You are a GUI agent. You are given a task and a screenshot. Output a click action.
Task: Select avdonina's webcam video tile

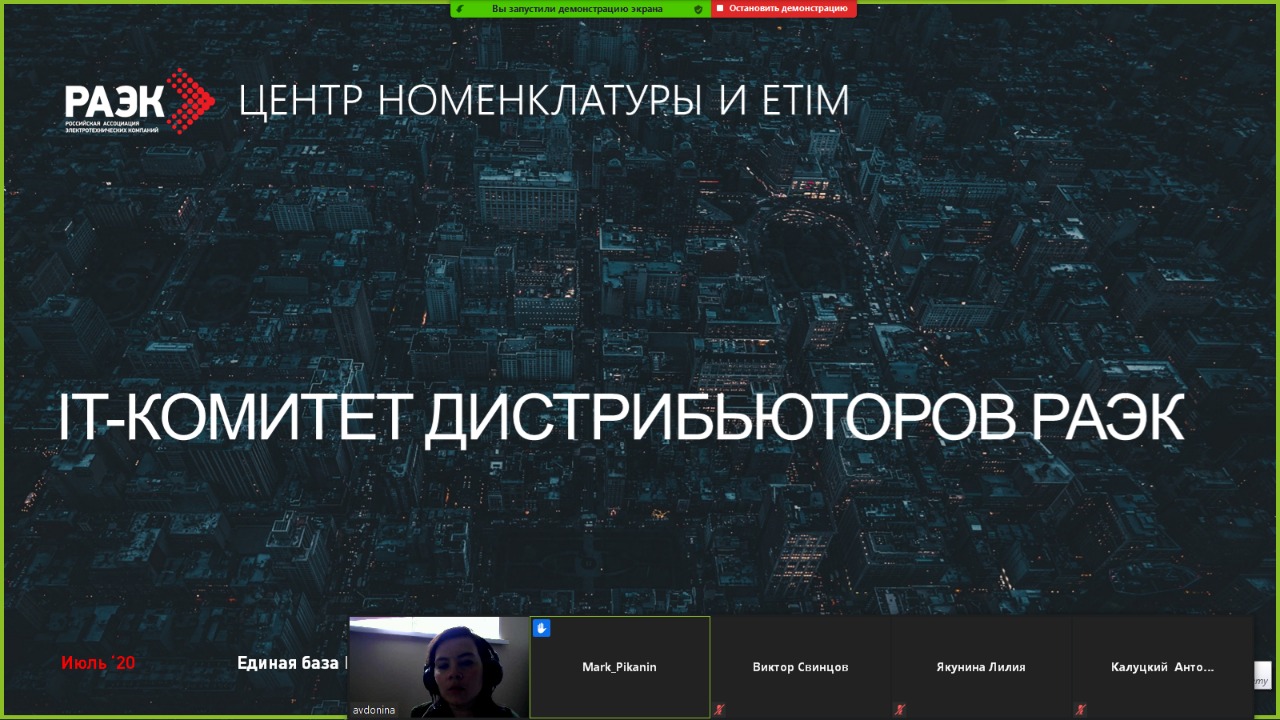pos(439,667)
